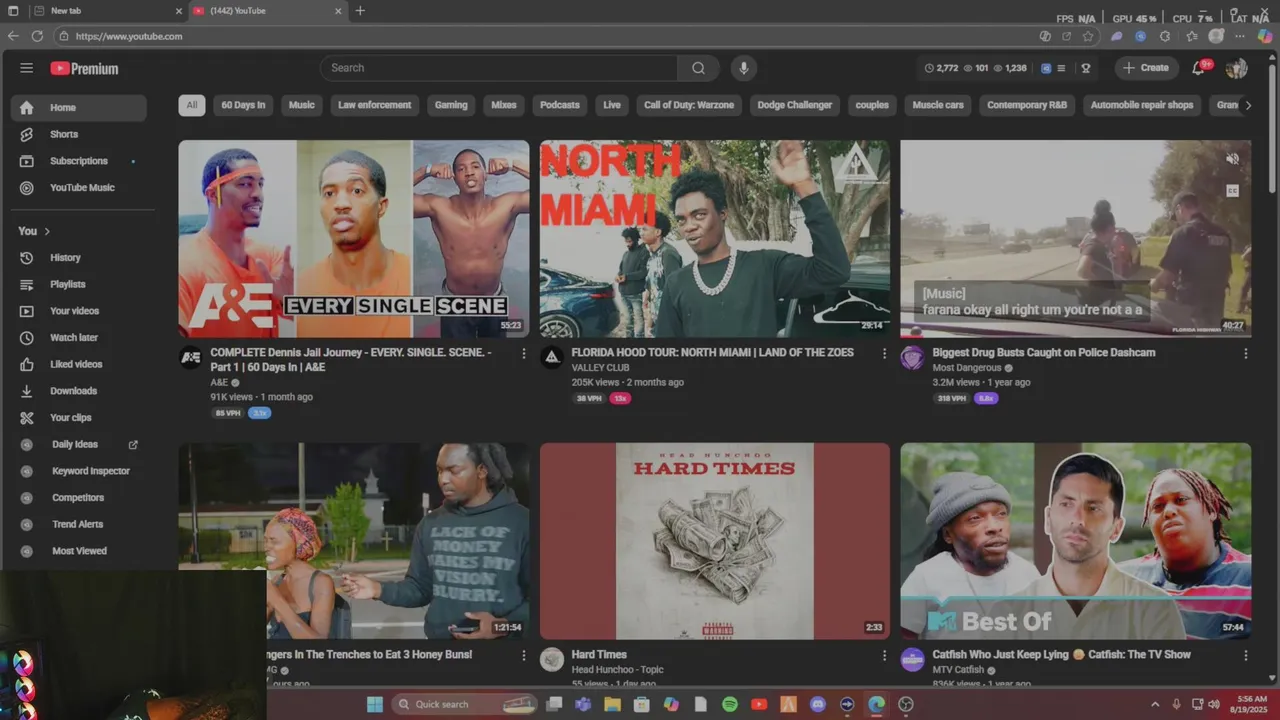Screen dimensions: 1280x720
Task: Open Spotify from the taskbar
Action: click(x=730, y=704)
